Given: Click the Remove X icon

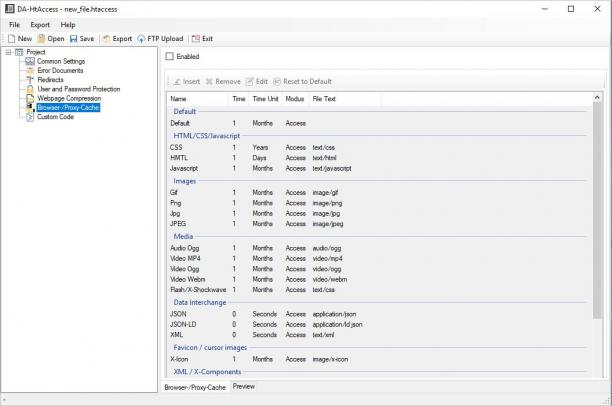Looking at the screenshot, I should pyautogui.click(x=209, y=82).
